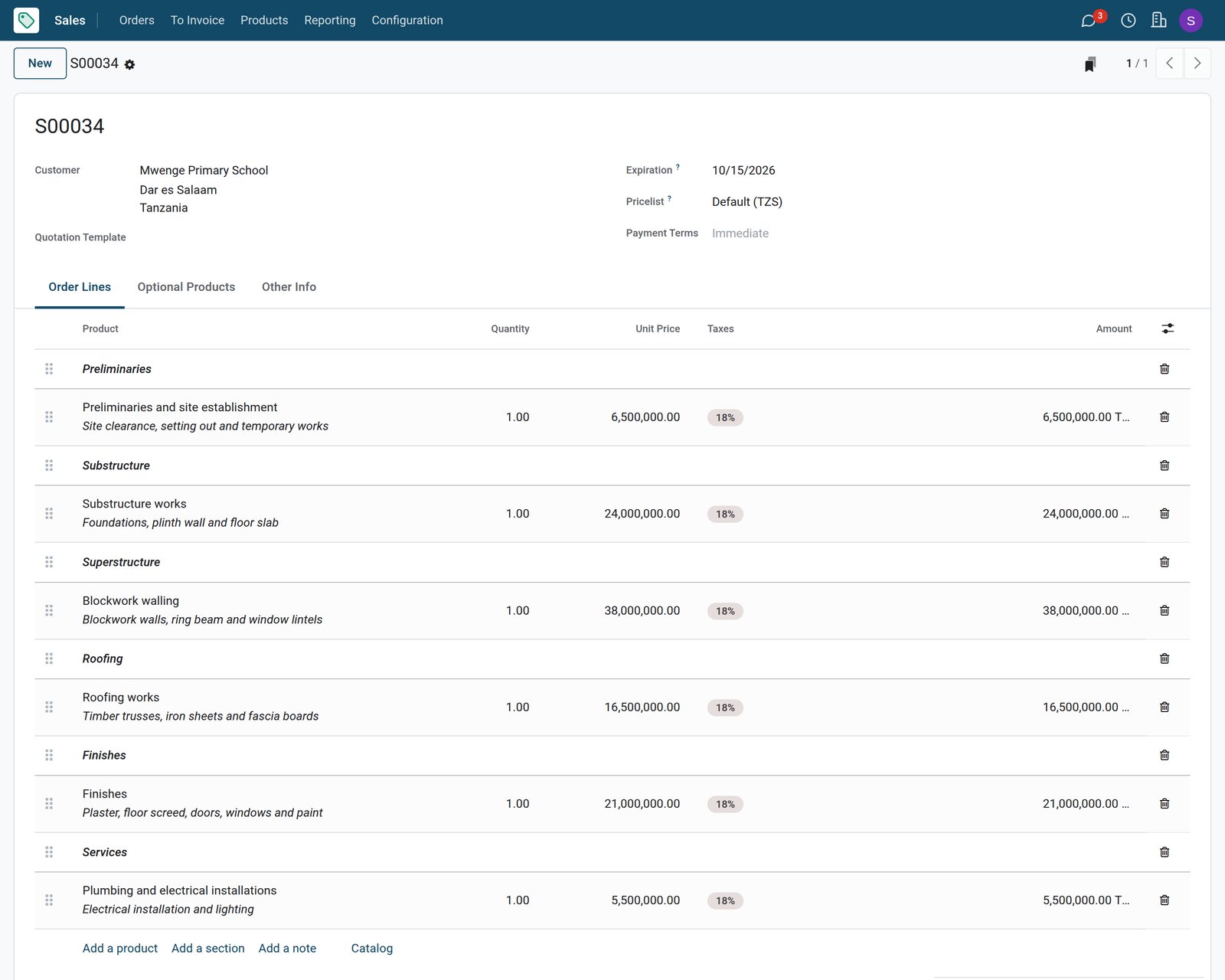Open the activities clock icon
This screenshot has height=980, width=1225.
(1128, 21)
